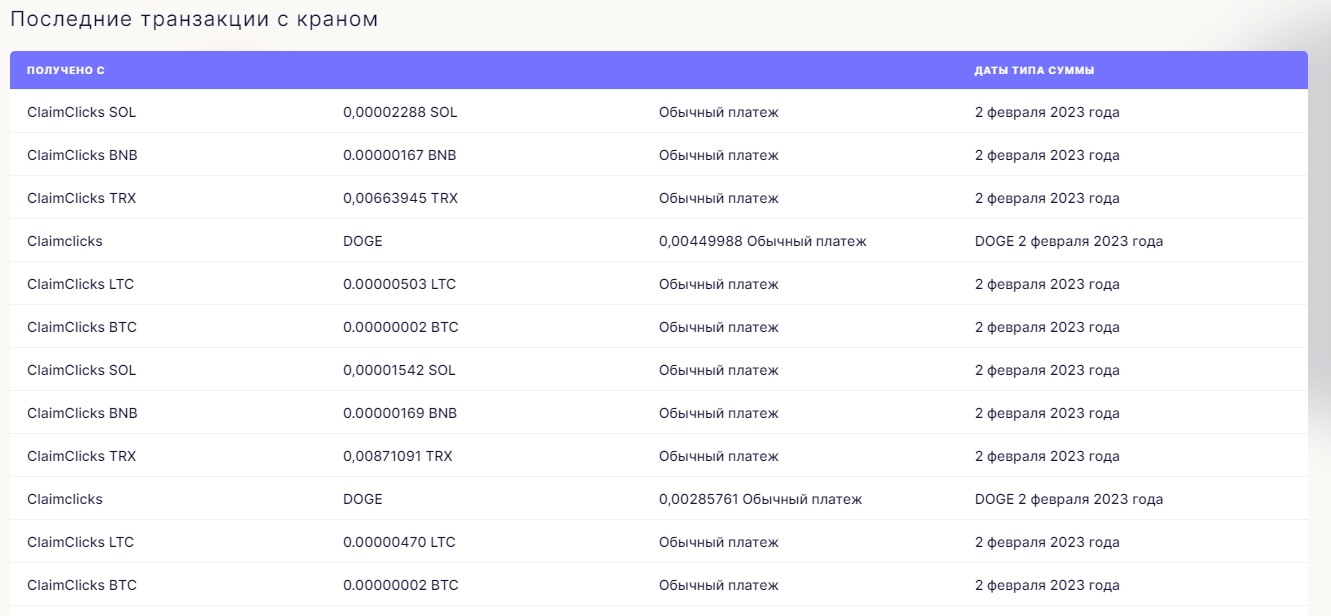Image resolution: width=1331 pixels, height=616 pixels.
Task: Click 'ClaimClicks LTC' in 0.00000503 row
Action: tap(80, 284)
